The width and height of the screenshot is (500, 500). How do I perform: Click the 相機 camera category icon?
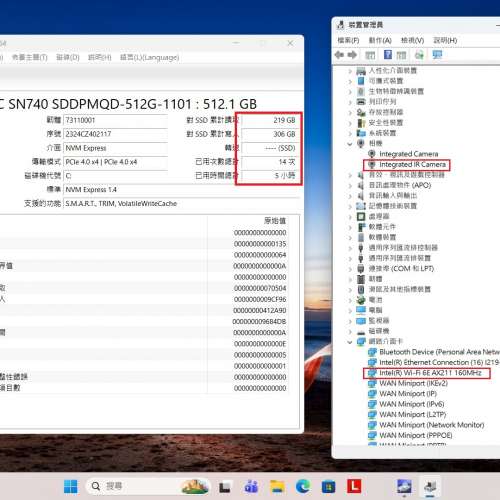pyautogui.click(x=361, y=143)
